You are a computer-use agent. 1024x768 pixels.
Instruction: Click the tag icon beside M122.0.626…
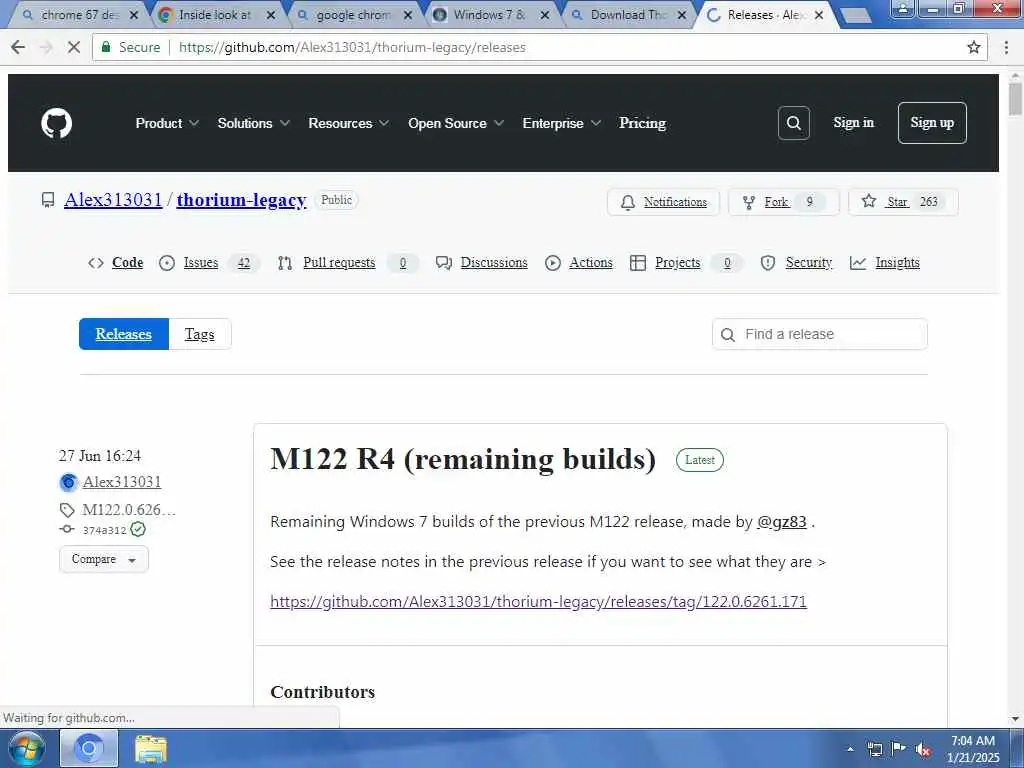[67, 510]
